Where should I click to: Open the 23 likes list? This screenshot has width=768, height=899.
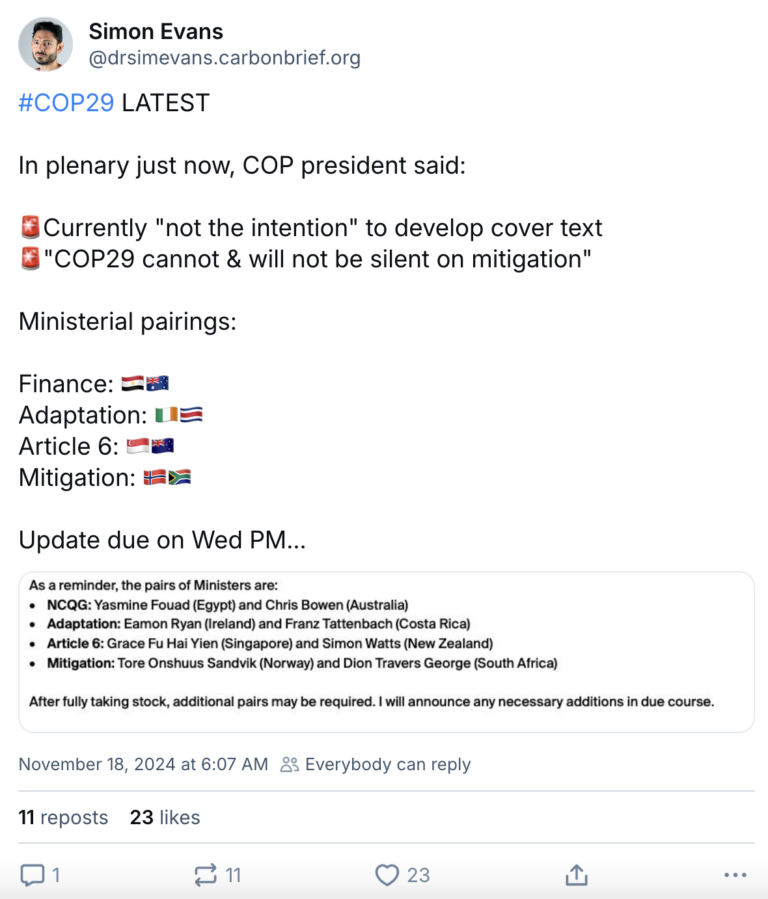(164, 817)
